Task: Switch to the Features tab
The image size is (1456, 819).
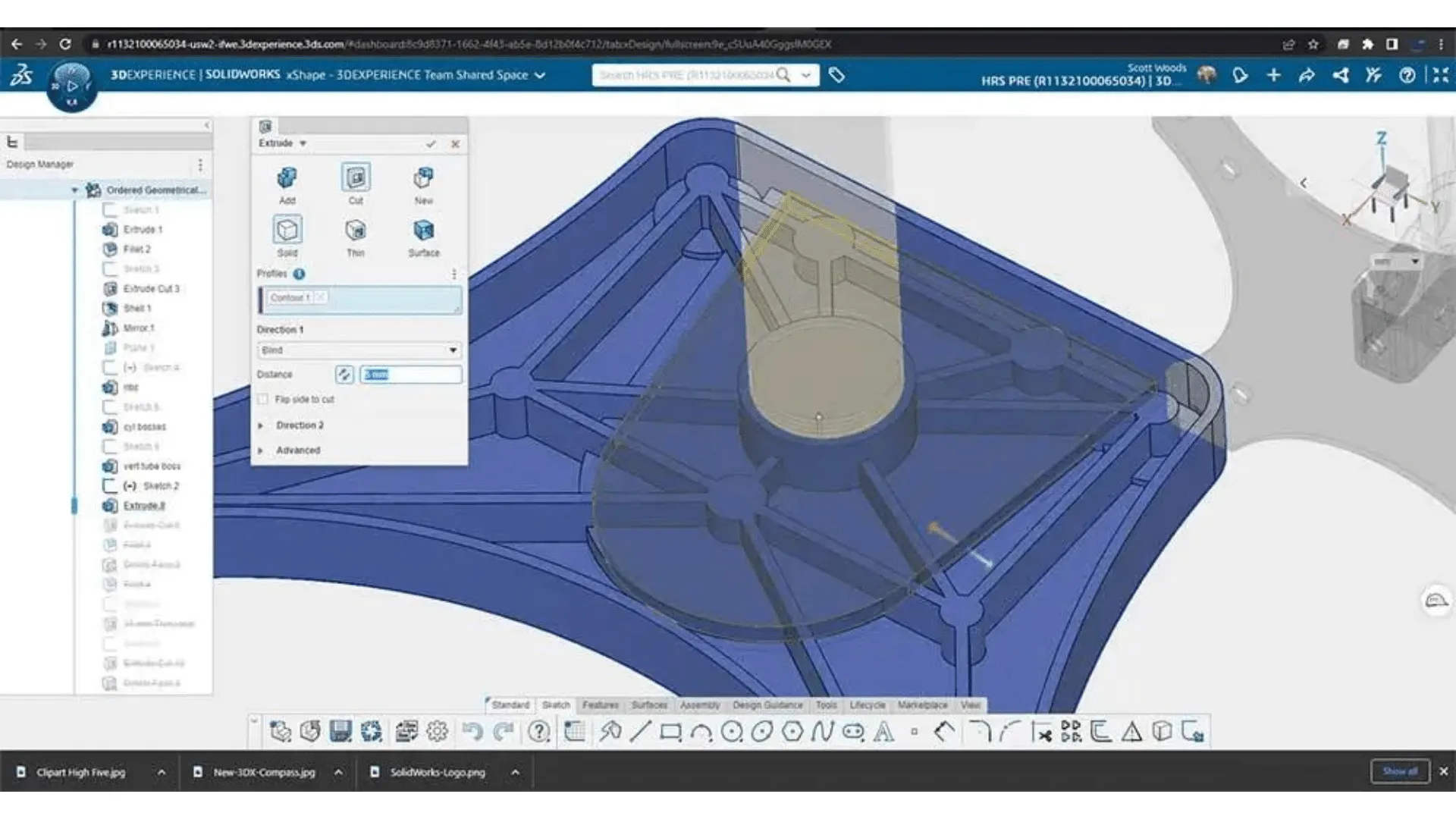Action: [x=601, y=705]
